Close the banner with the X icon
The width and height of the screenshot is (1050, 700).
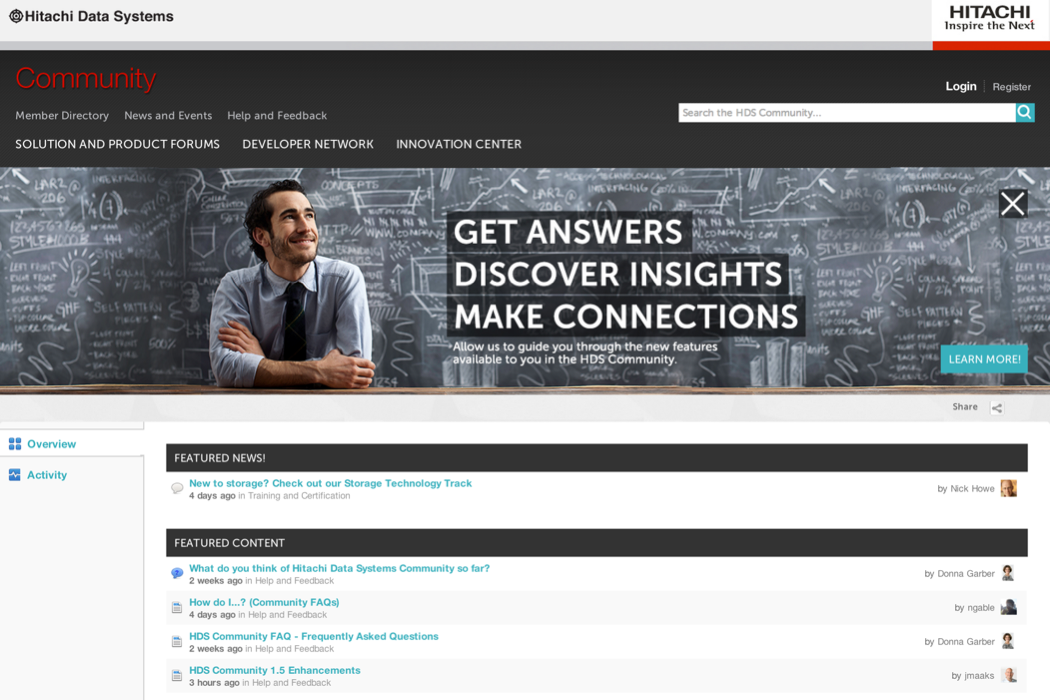pyautogui.click(x=1012, y=204)
